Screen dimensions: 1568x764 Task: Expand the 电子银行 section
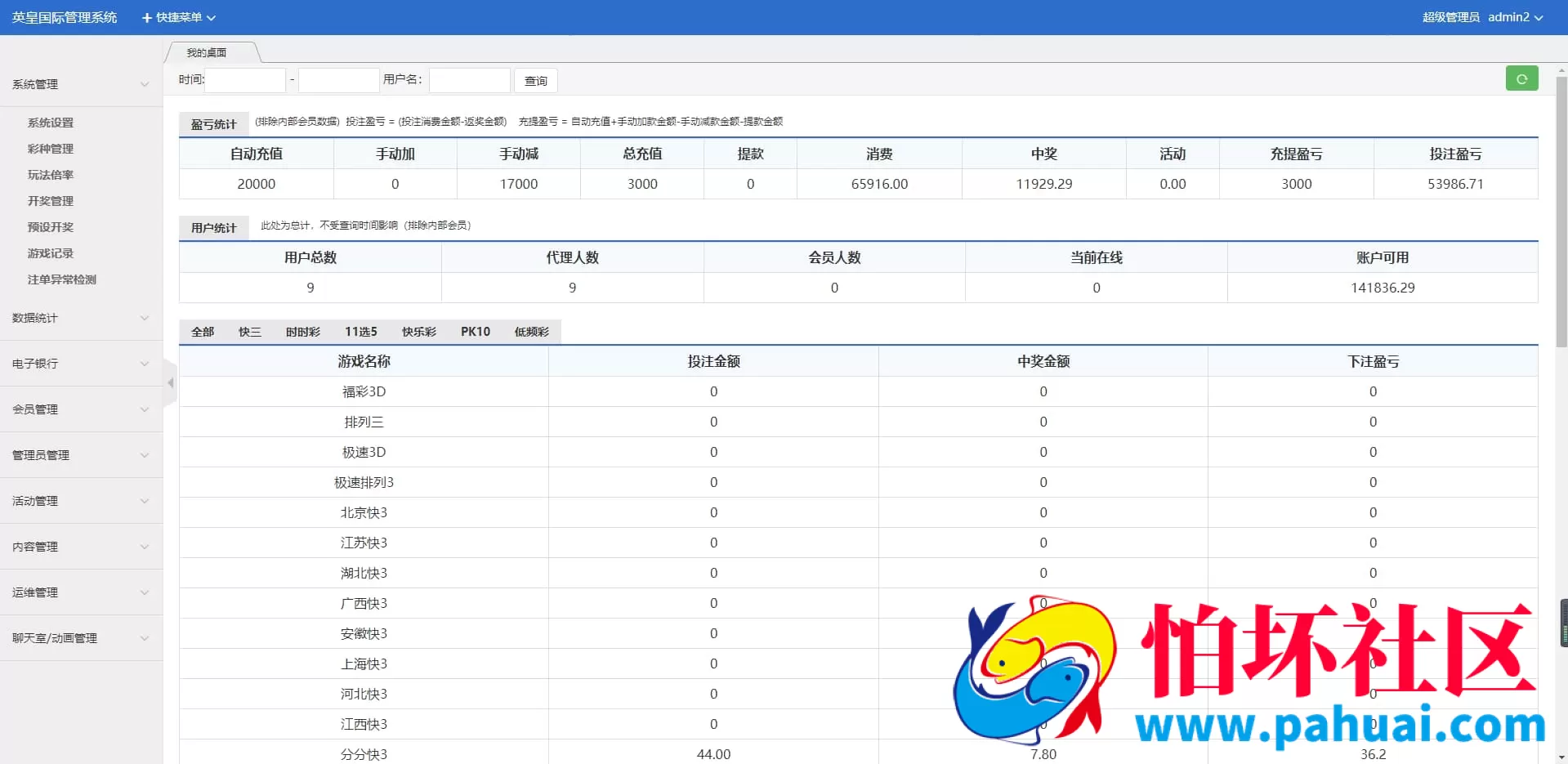(34, 364)
